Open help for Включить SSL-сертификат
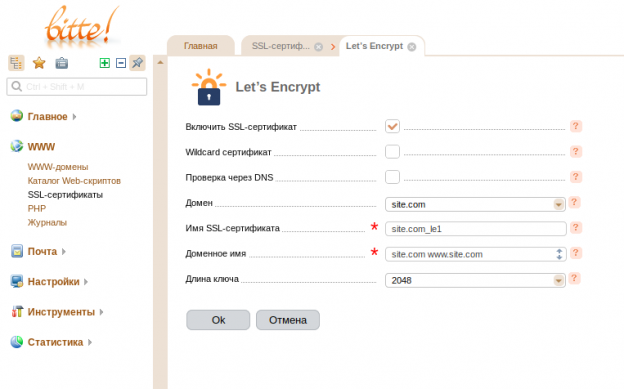624x389 pixels. coord(576,126)
